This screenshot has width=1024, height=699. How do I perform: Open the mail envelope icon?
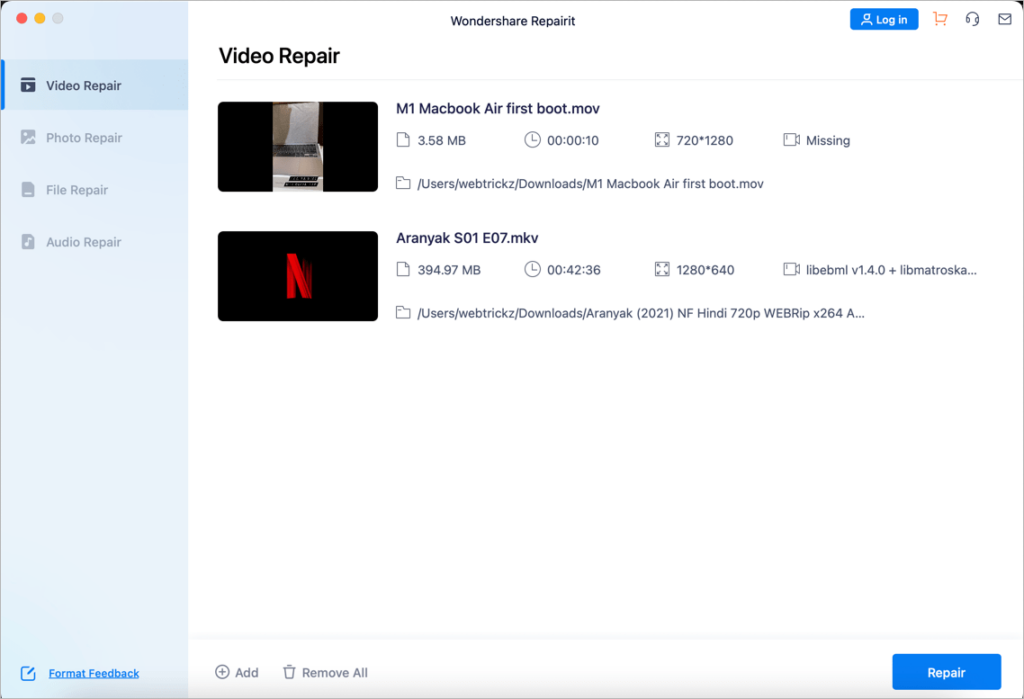pyautogui.click(x=1004, y=18)
